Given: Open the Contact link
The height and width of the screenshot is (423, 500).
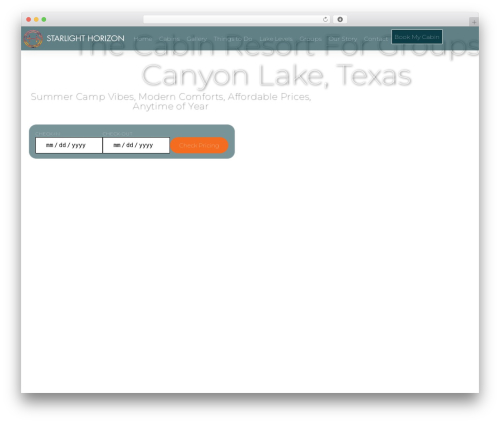Looking at the screenshot, I should point(376,39).
